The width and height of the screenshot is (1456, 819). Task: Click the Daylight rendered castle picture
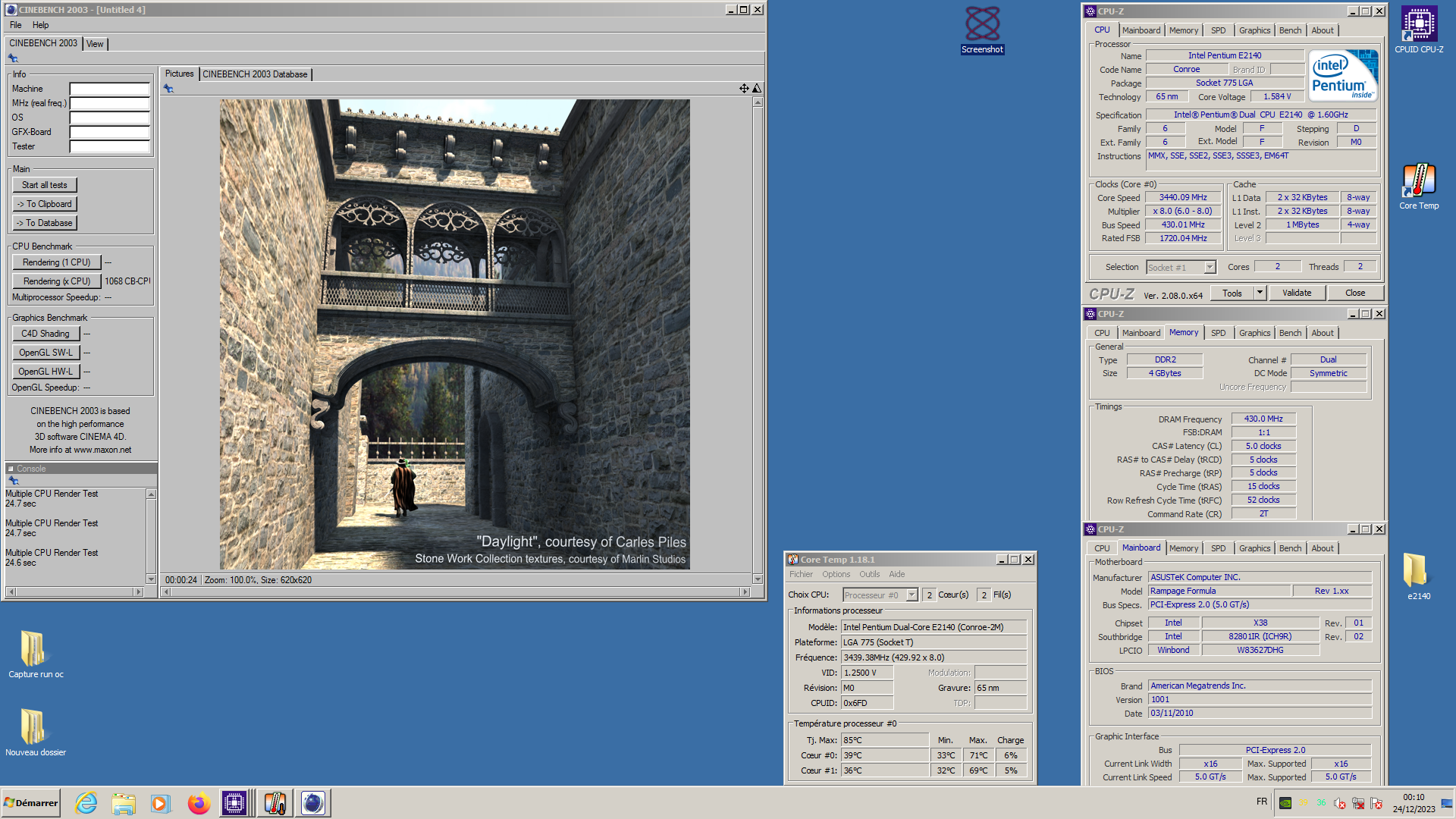454,334
